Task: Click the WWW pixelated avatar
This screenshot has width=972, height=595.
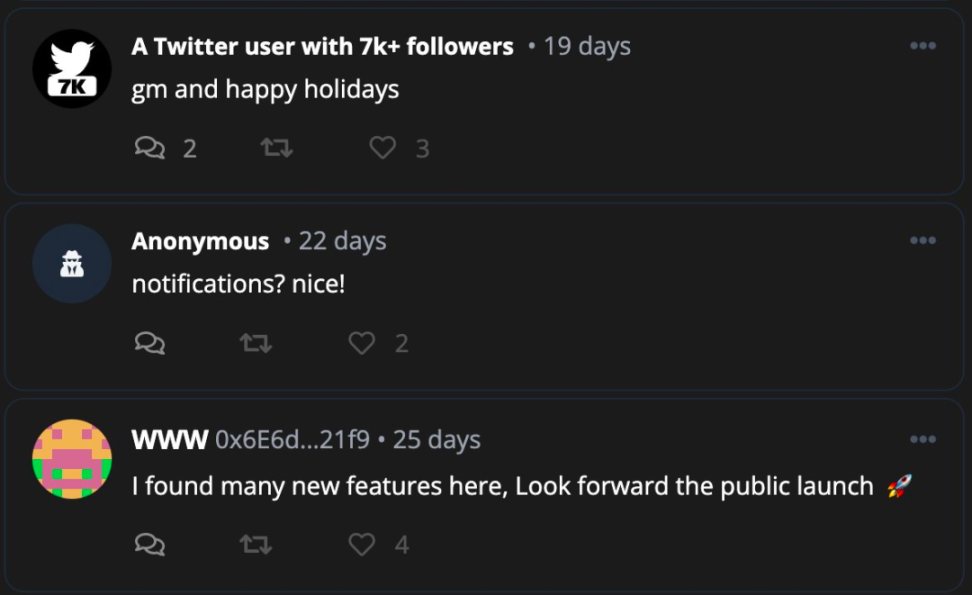Action: click(71, 459)
